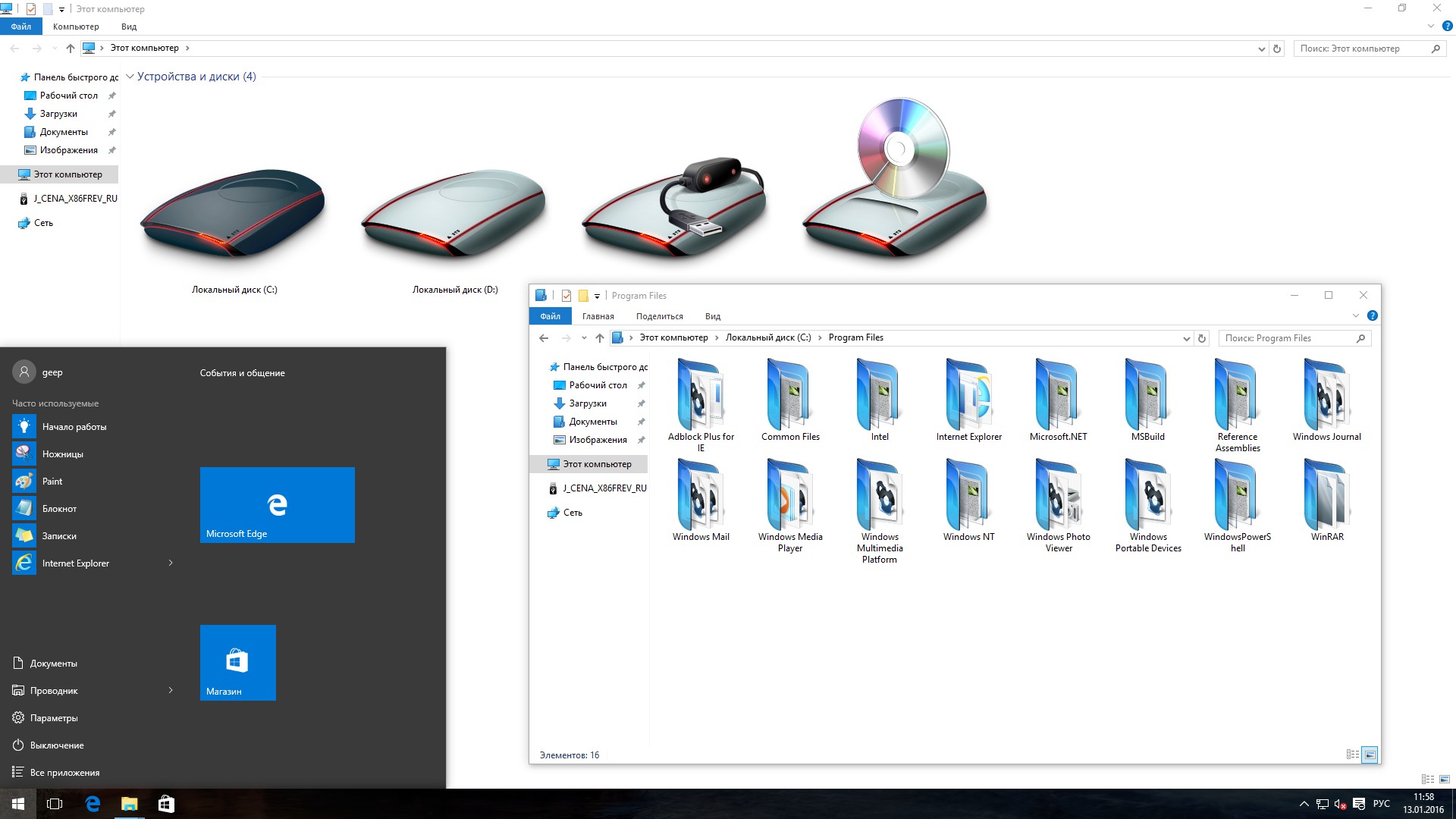Launch Ножницы from the Start menu
The height and width of the screenshot is (819, 1456).
pos(94,454)
